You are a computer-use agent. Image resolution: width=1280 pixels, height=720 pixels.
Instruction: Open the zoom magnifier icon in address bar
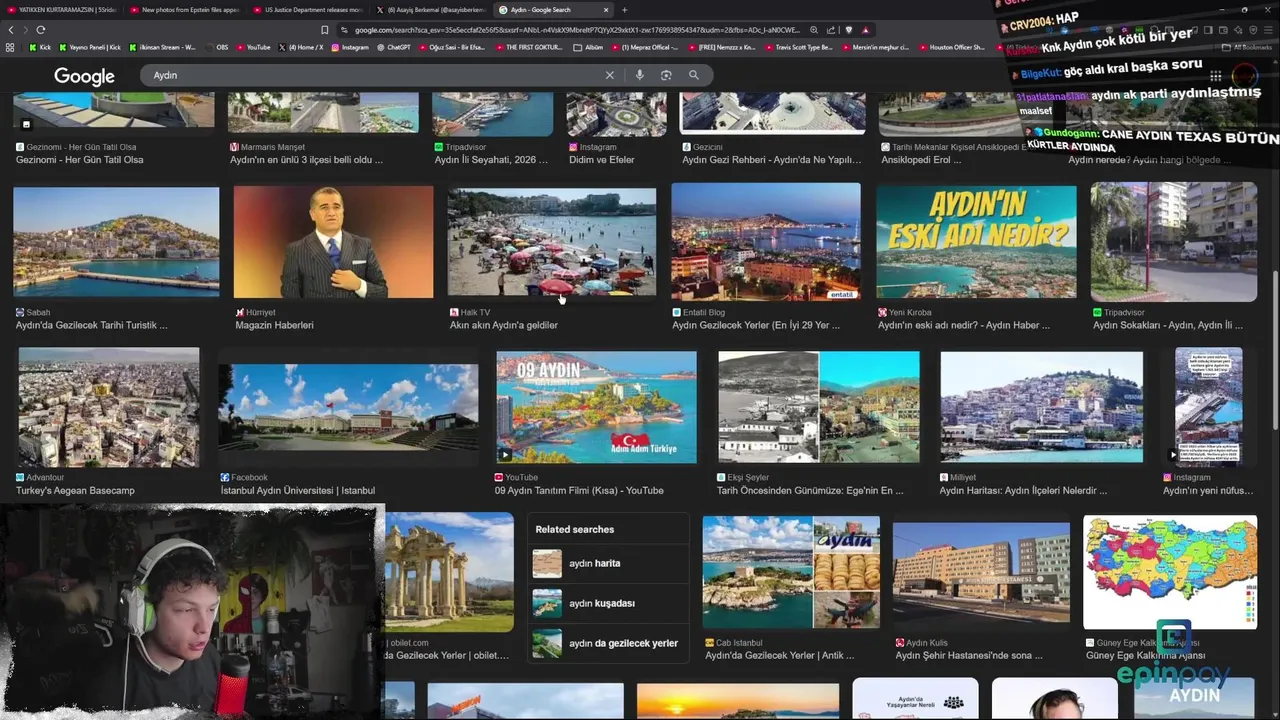coord(814,30)
